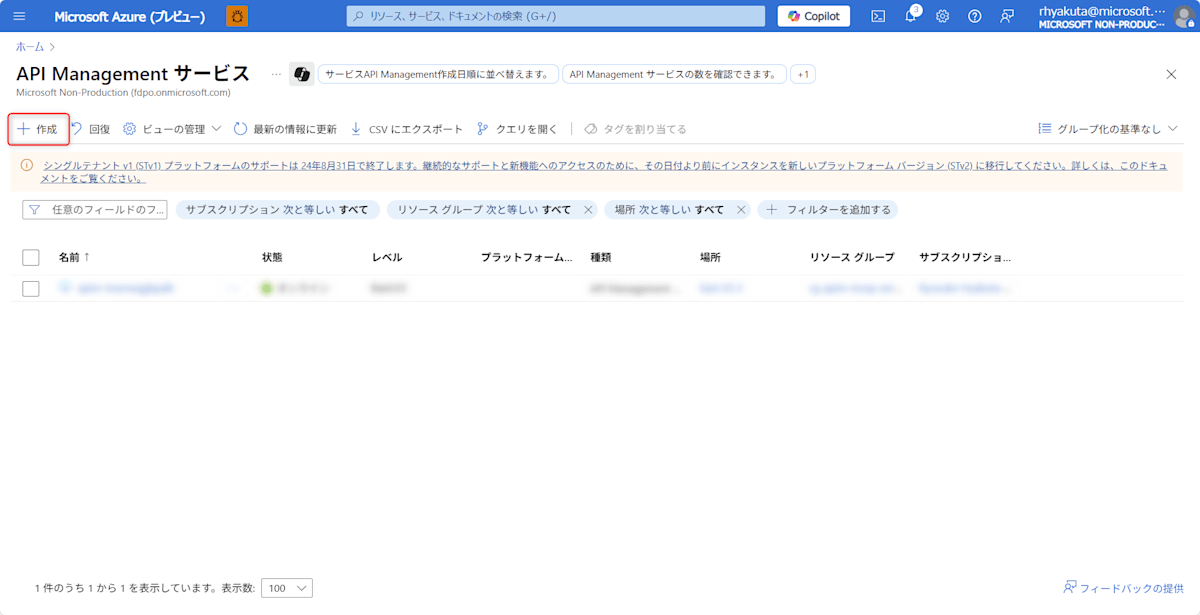This screenshot has height=615, width=1200.
Task: Sort by the サブスクリプション column header
Action: (966, 257)
